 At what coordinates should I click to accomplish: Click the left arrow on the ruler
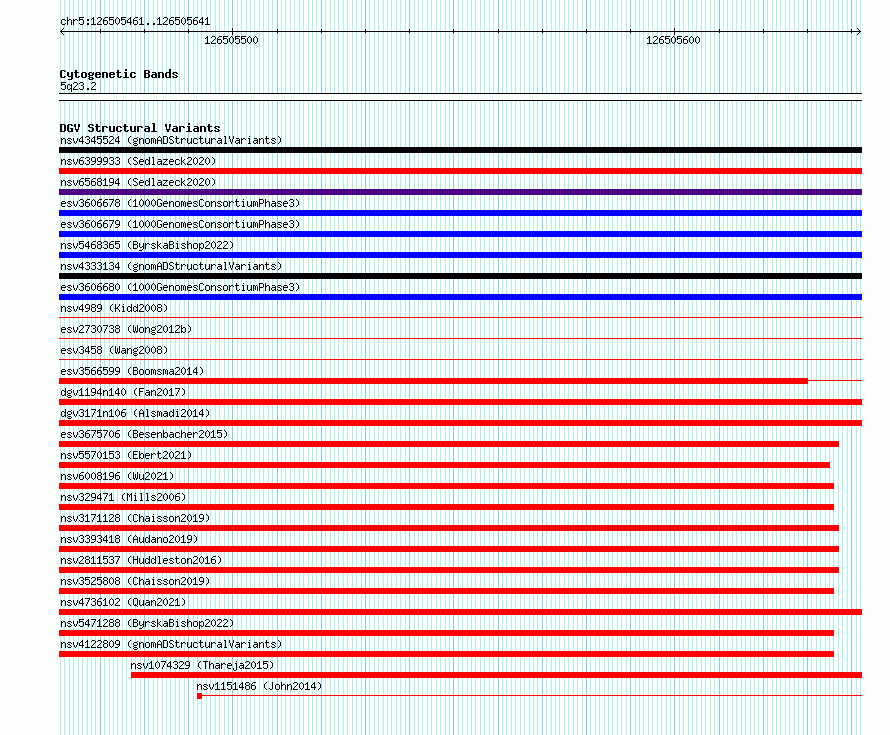tap(62, 32)
